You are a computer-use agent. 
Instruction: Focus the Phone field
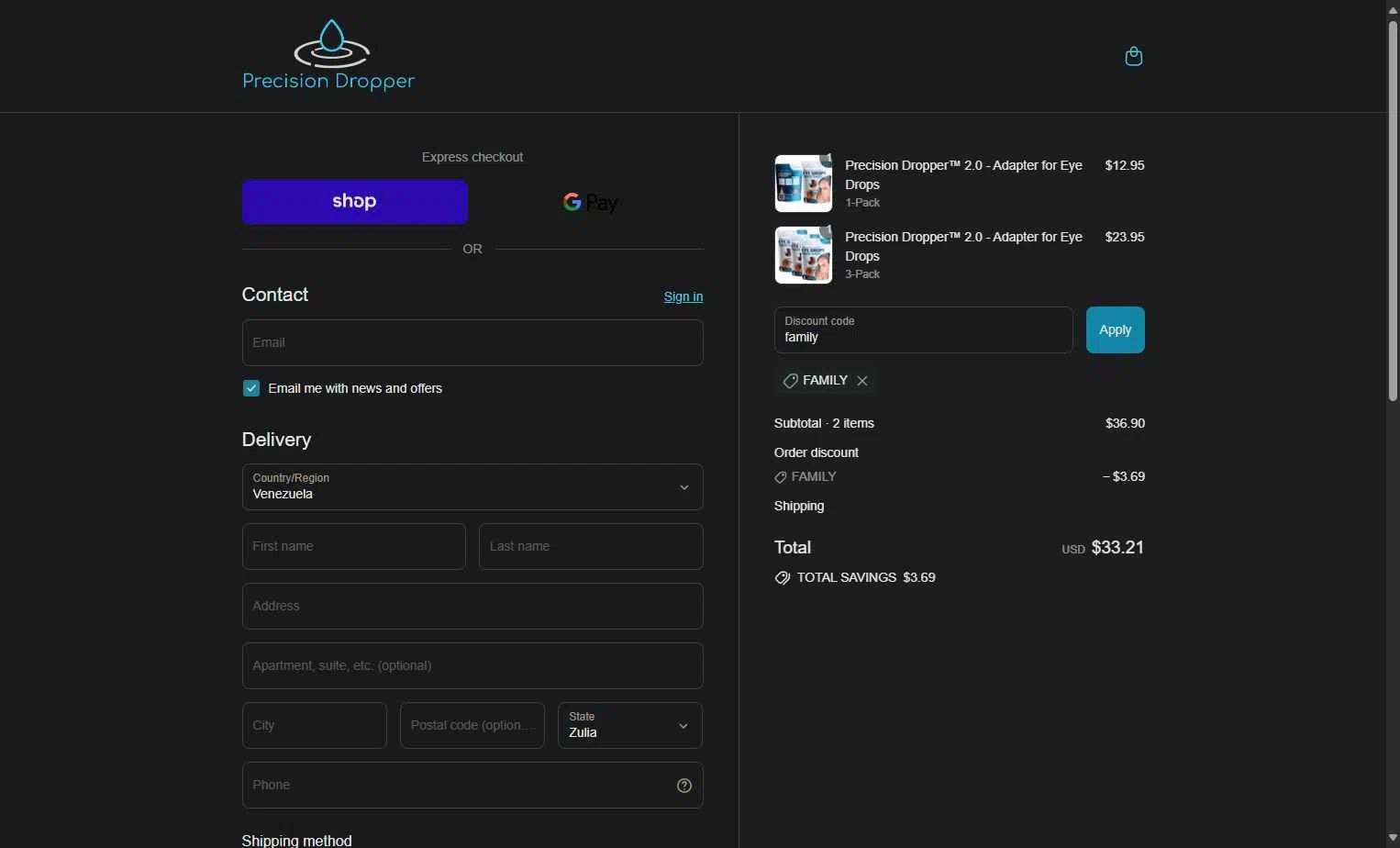coord(472,786)
